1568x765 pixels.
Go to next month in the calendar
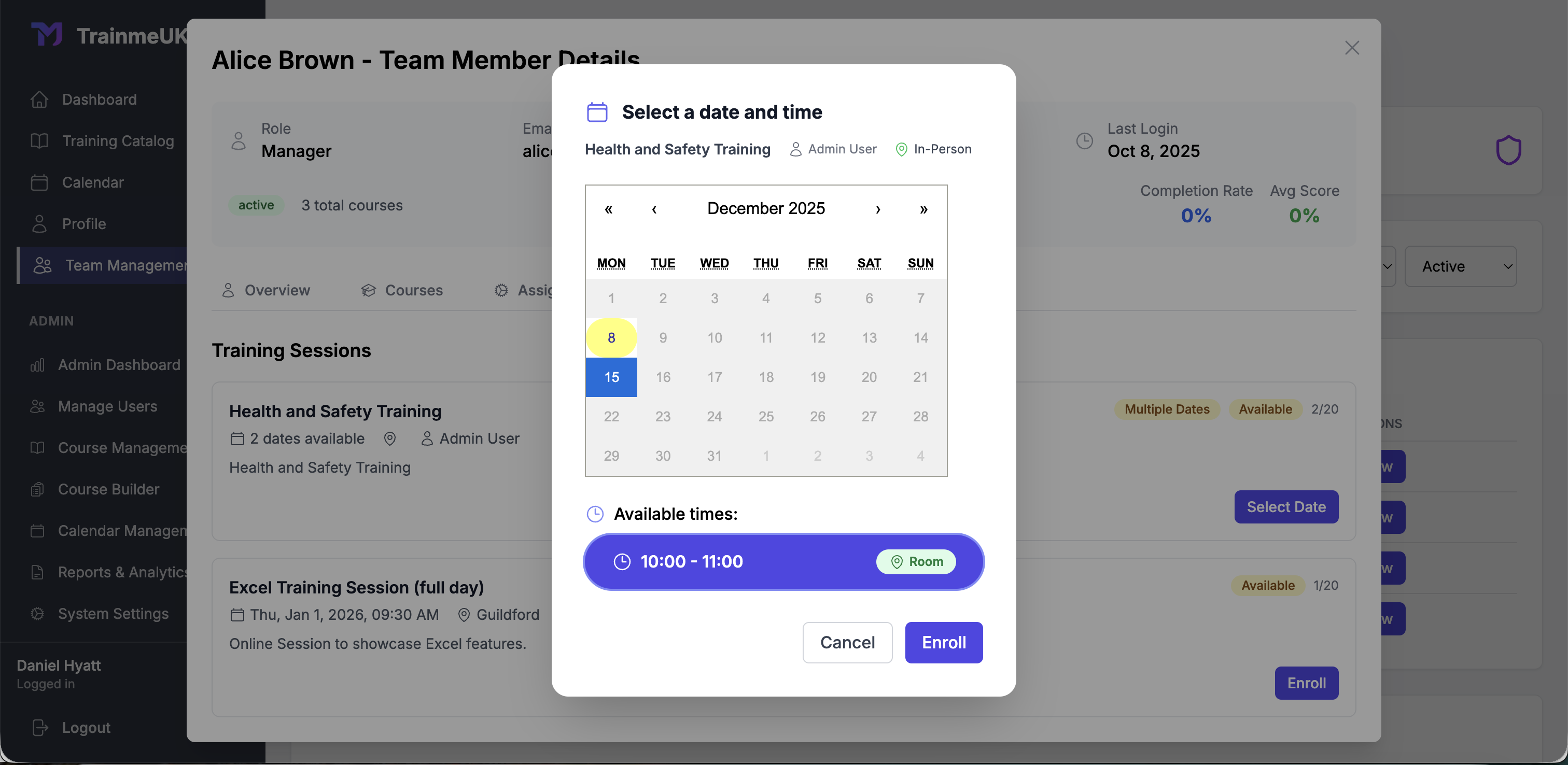[878, 209]
